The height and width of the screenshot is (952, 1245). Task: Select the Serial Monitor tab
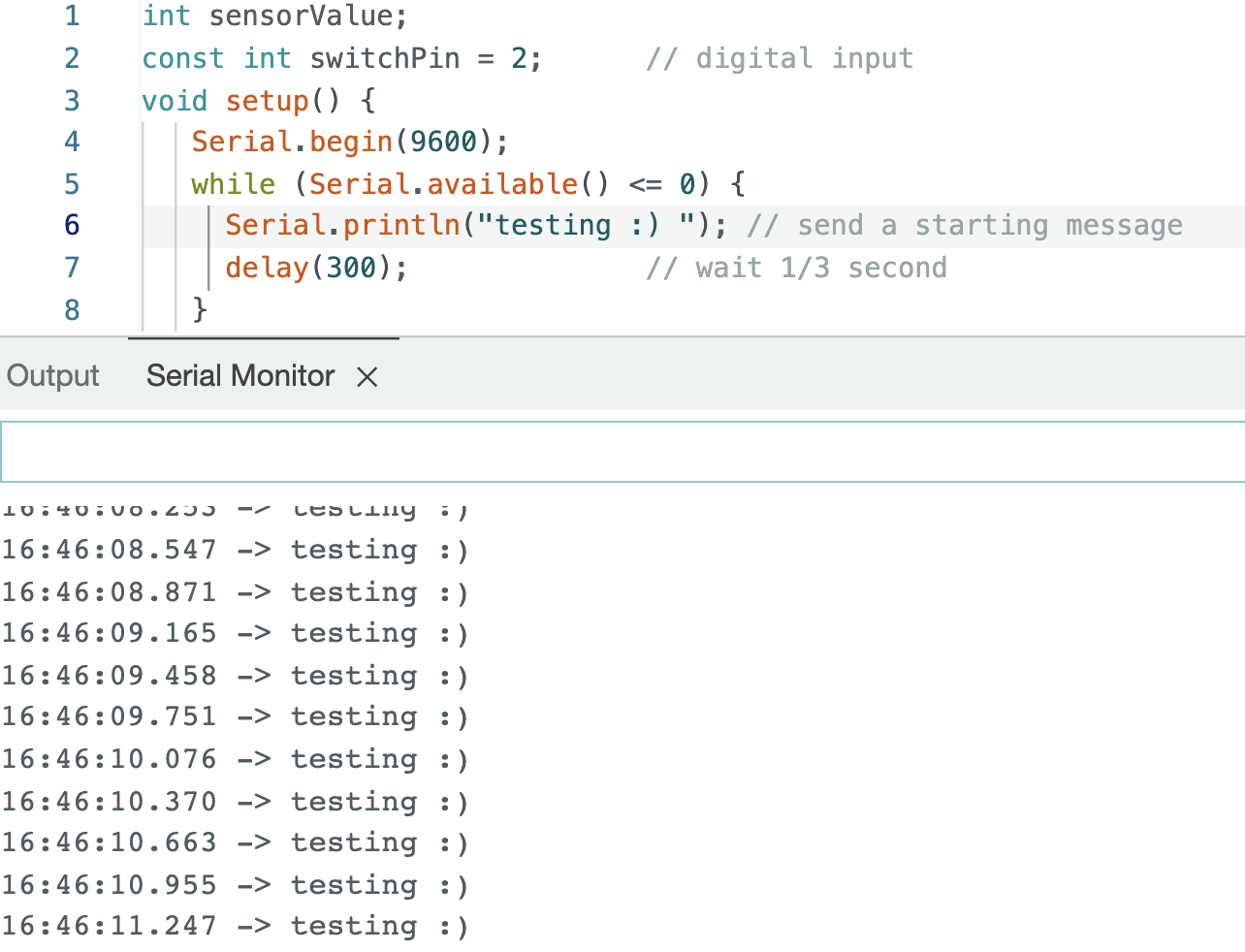coord(240,376)
